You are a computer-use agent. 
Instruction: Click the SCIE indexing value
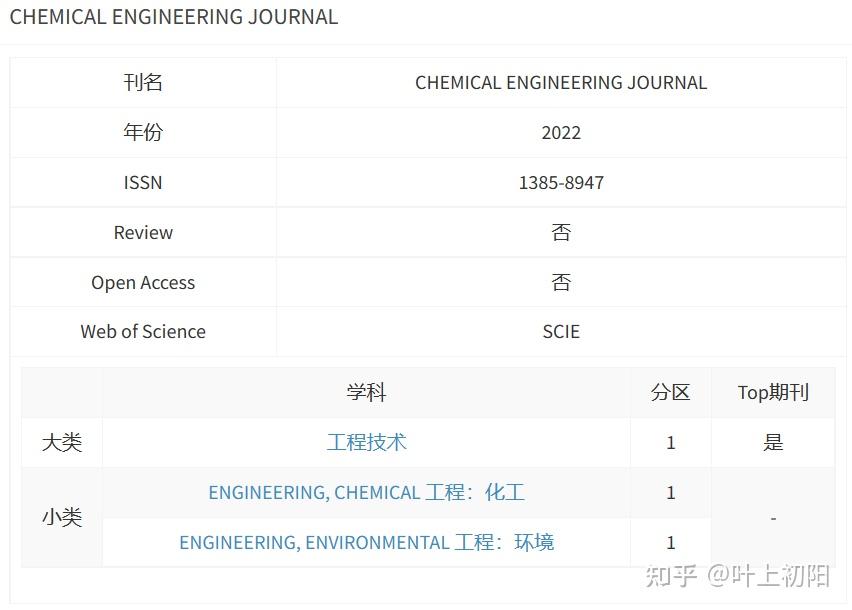[x=561, y=331]
